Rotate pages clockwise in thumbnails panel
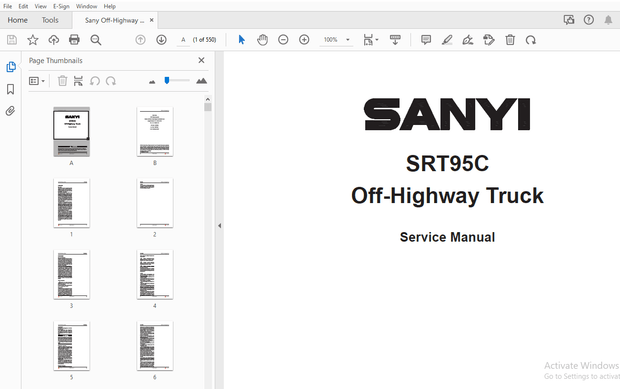 point(111,81)
